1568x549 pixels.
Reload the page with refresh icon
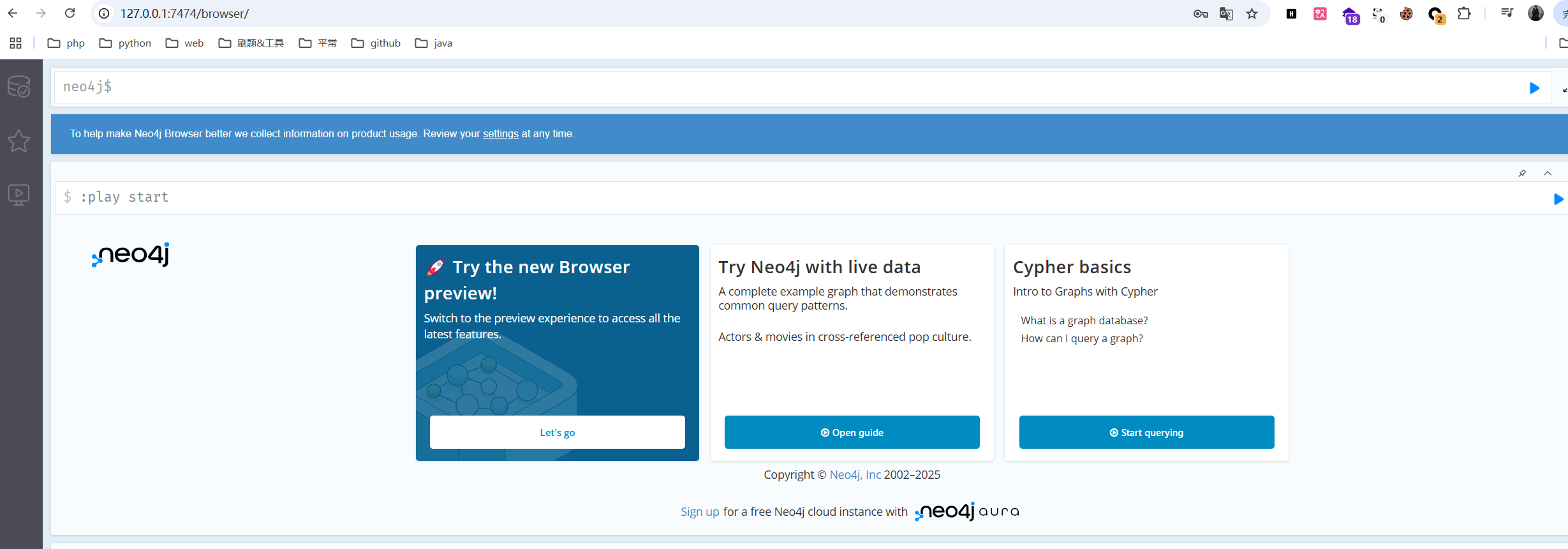70,13
